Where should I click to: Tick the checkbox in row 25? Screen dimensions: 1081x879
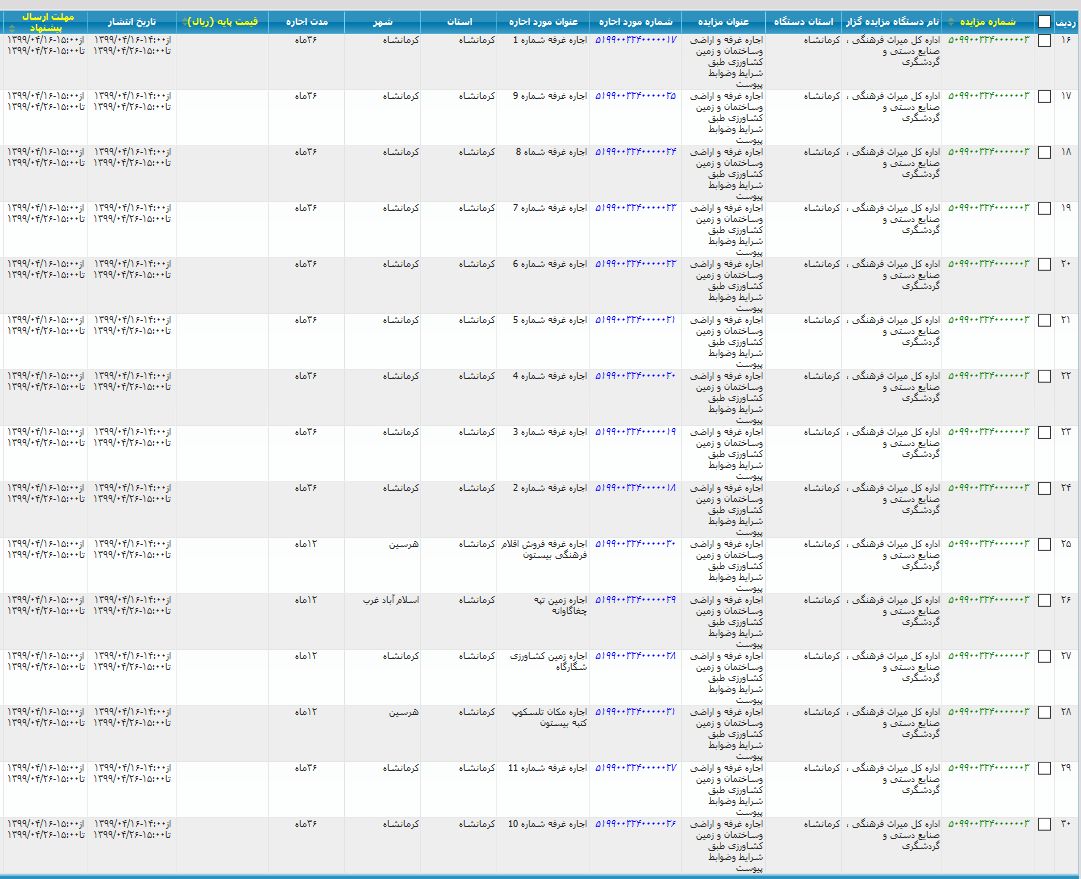tap(1044, 545)
